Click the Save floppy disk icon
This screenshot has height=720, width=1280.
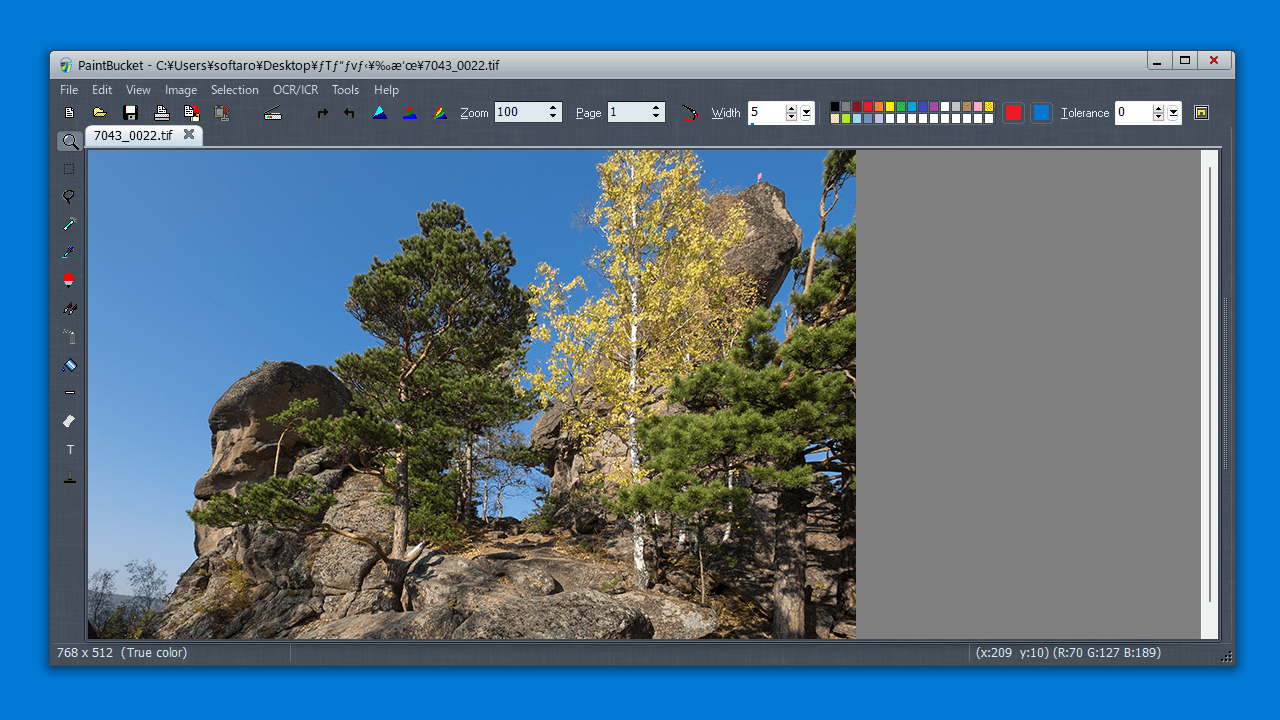tap(130, 113)
